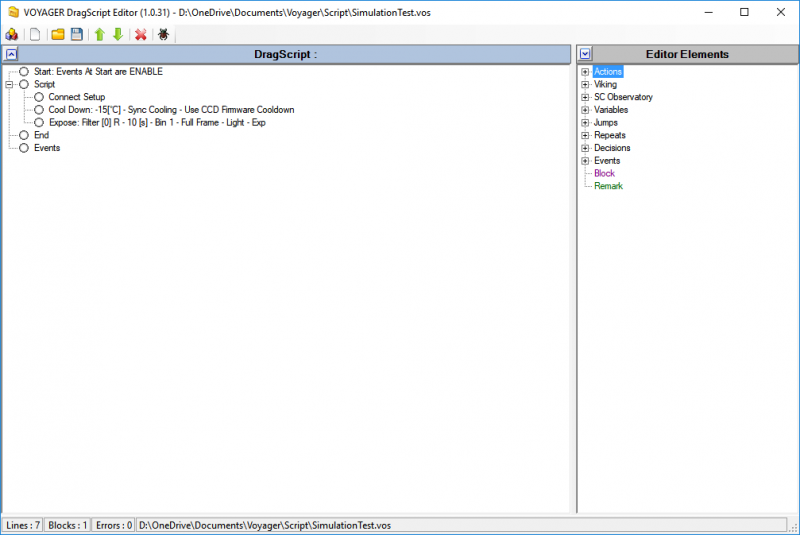The height and width of the screenshot is (535, 800).
Task: Click the file path in status bar
Action: pyautogui.click(x=265, y=525)
